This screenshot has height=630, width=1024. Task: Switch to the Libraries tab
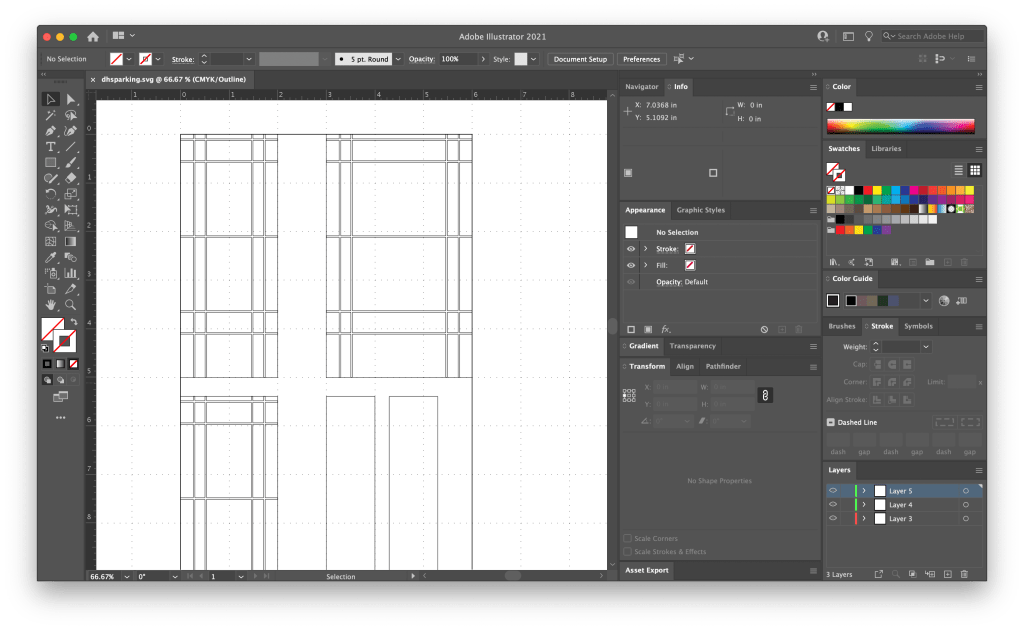pos(886,149)
